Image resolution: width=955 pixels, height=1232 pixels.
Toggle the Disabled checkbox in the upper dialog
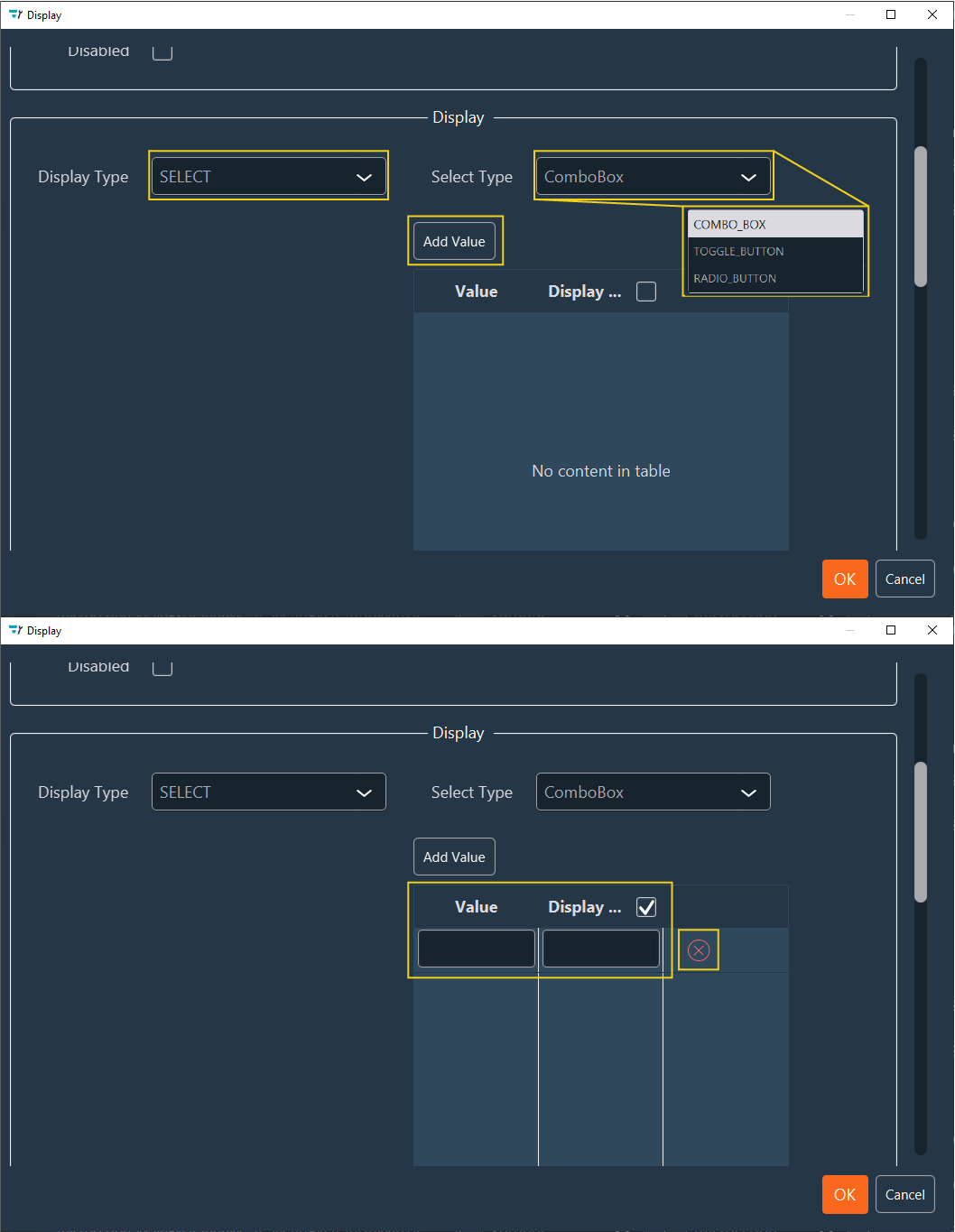tap(162, 51)
